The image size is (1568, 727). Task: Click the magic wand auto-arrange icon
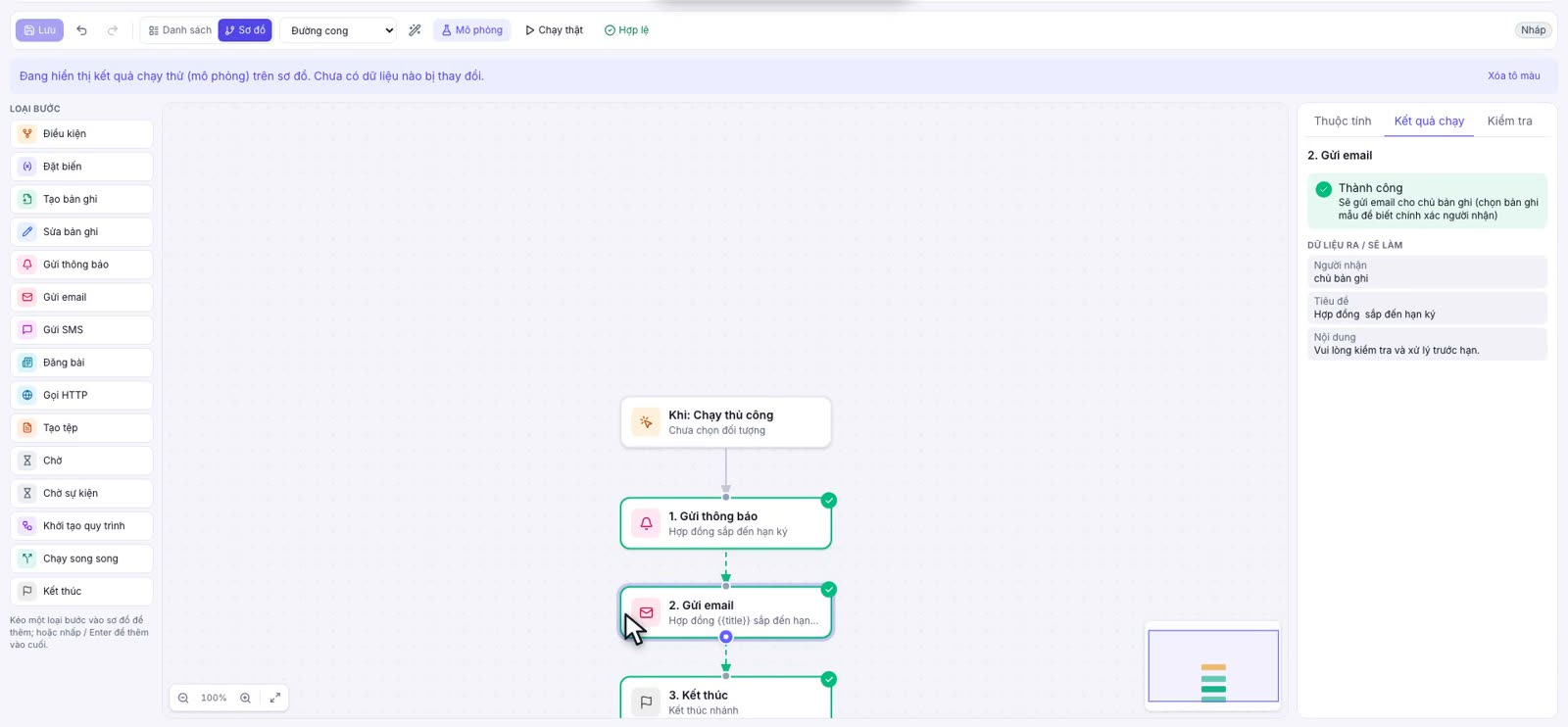(415, 30)
